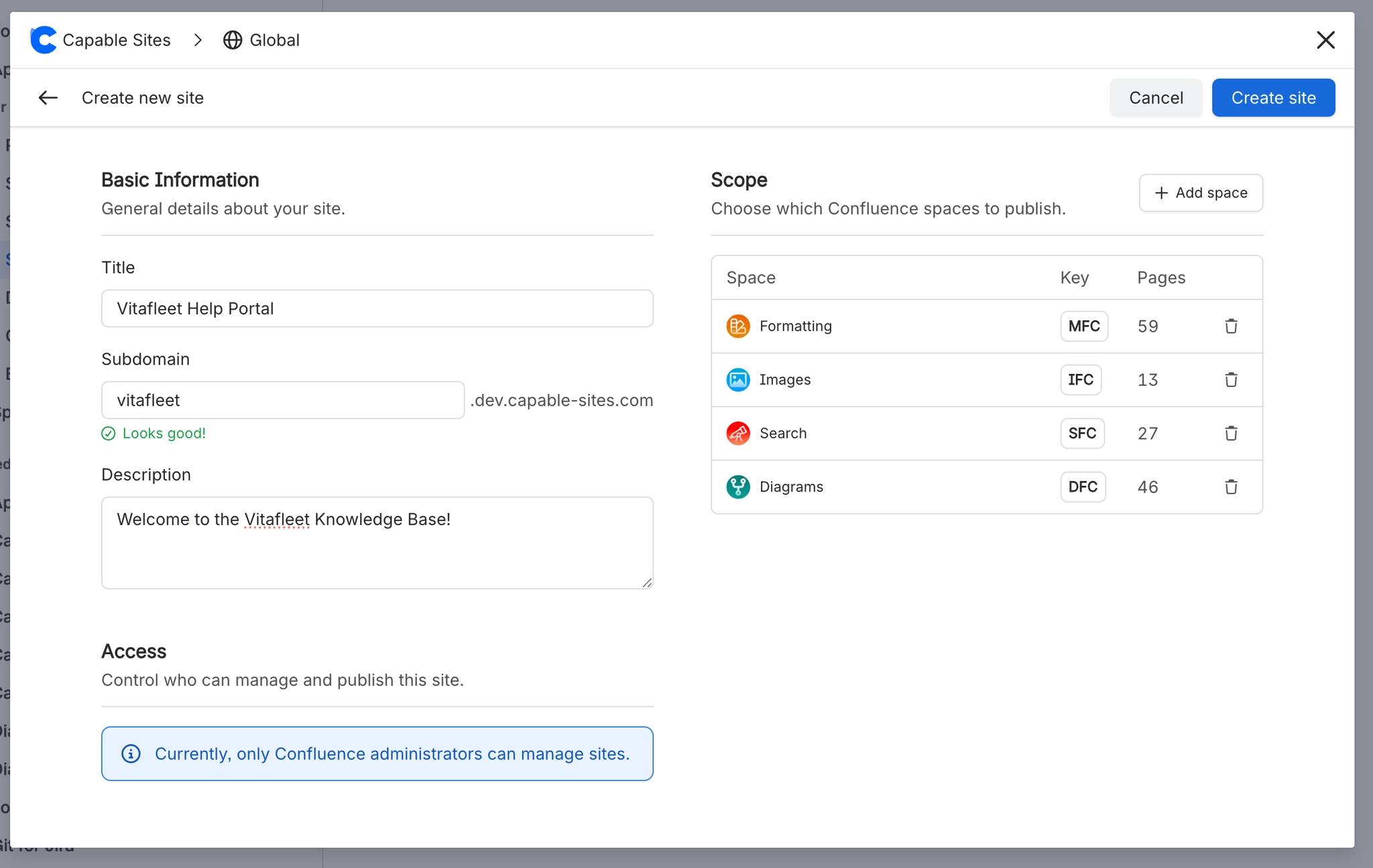Click the .dev.capable-sites.com domain suffix
1373x868 pixels.
point(562,401)
